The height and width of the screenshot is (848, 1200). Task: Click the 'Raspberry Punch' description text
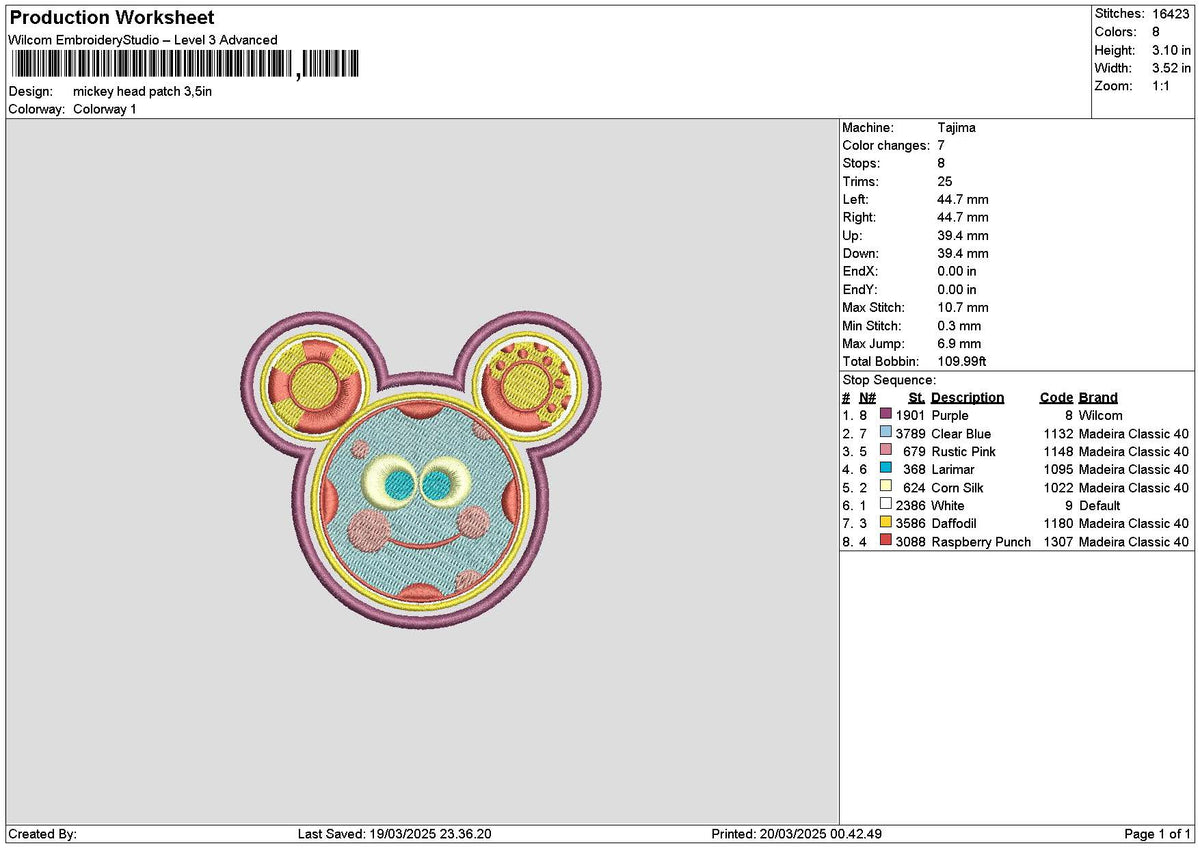pyautogui.click(x=981, y=541)
